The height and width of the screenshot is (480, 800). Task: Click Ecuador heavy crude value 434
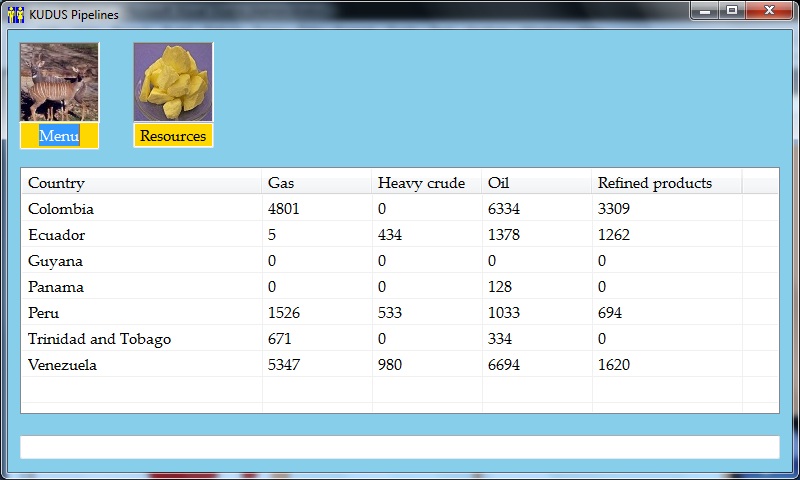click(390, 235)
